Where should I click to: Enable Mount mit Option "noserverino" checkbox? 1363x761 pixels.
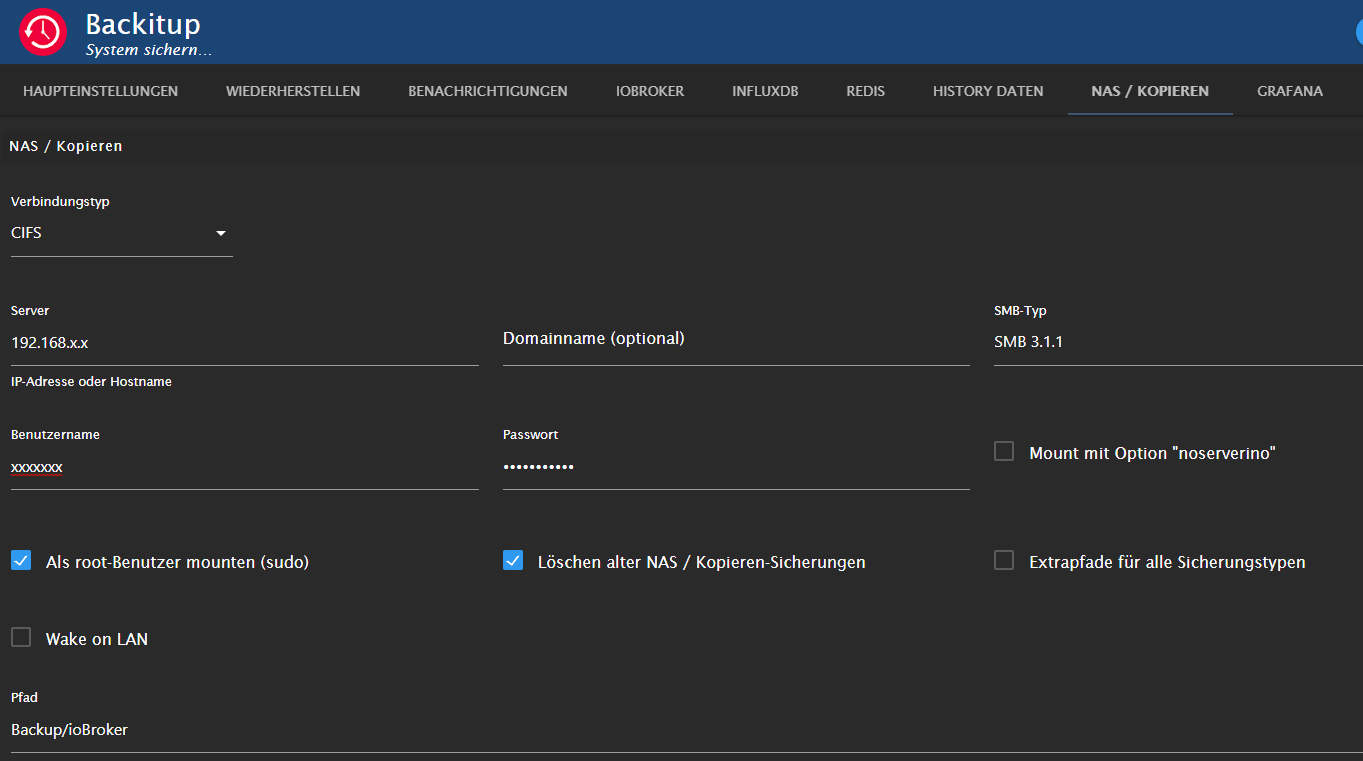click(1004, 452)
